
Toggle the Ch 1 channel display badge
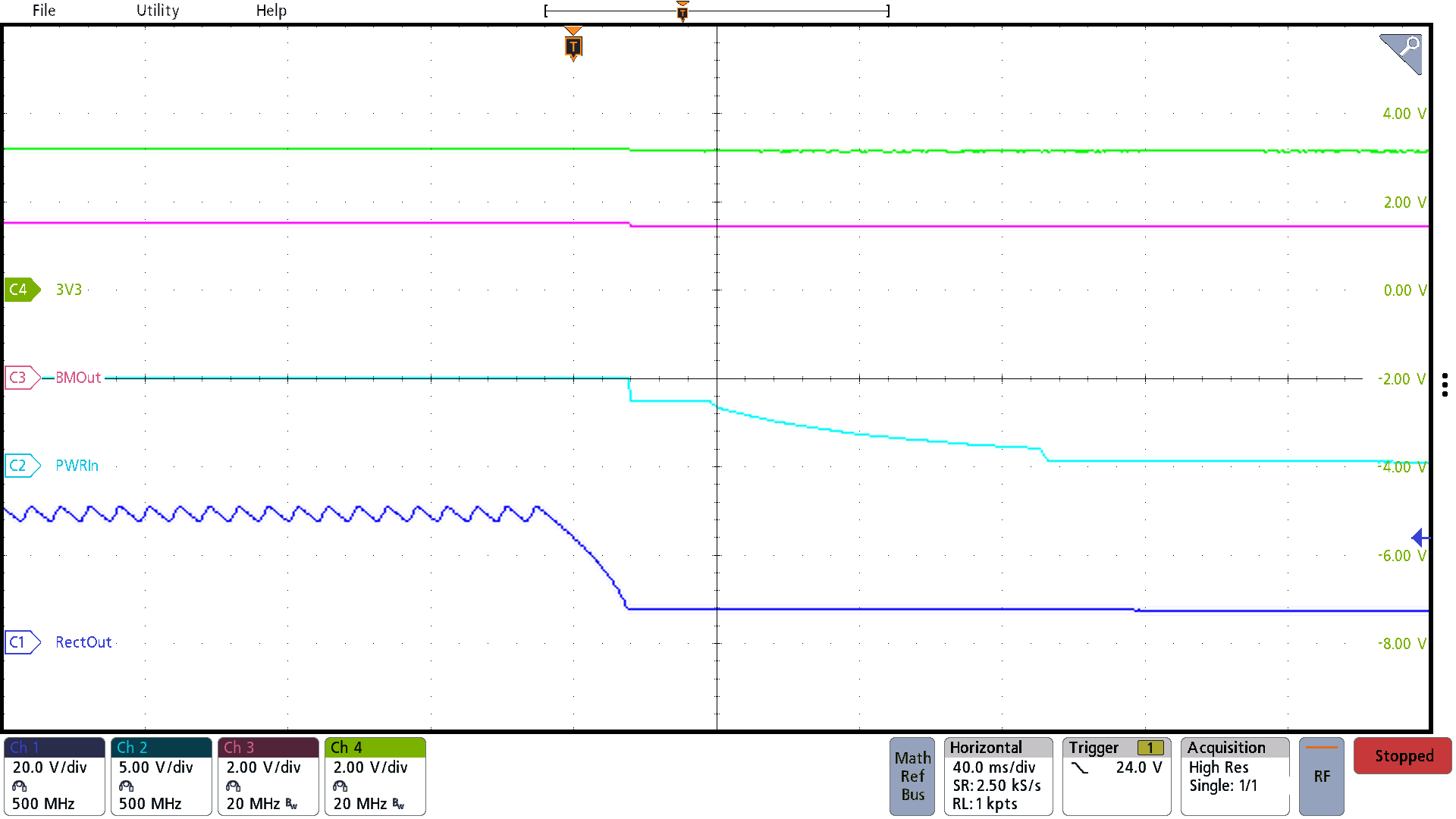point(53,776)
